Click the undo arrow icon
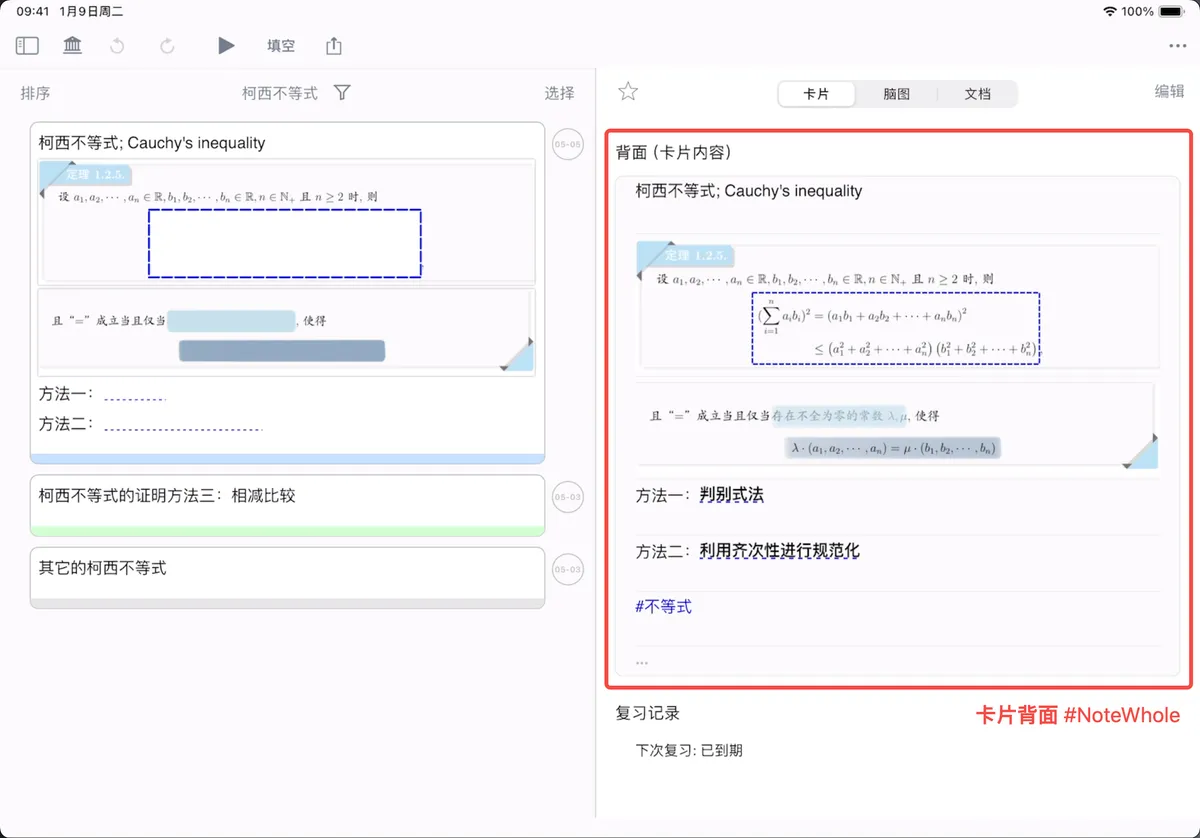This screenshot has height=838, width=1200. tap(117, 46)
